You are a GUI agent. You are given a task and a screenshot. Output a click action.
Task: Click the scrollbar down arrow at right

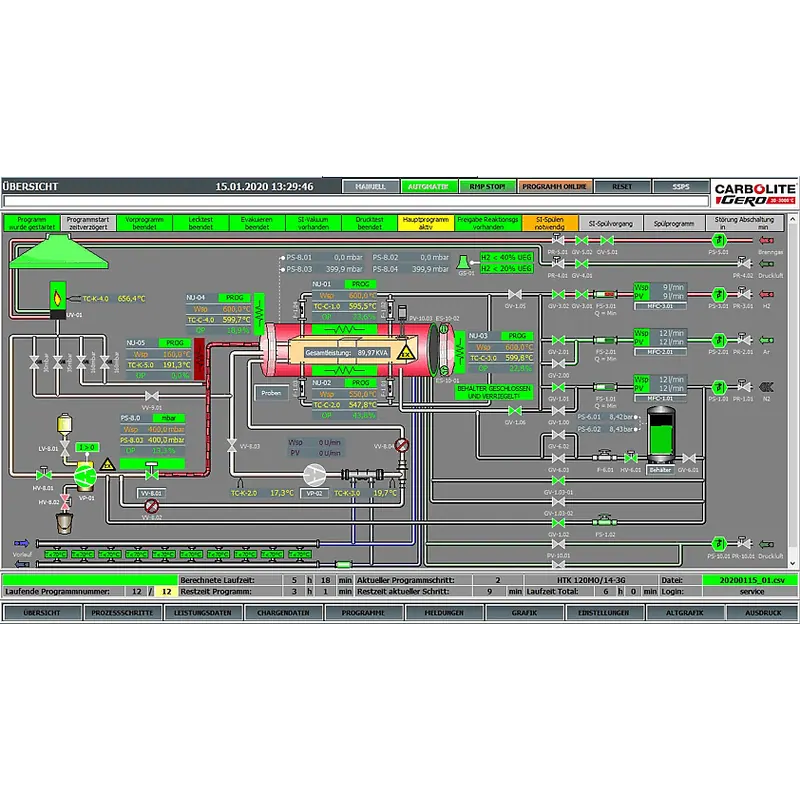tap(793, 563)
